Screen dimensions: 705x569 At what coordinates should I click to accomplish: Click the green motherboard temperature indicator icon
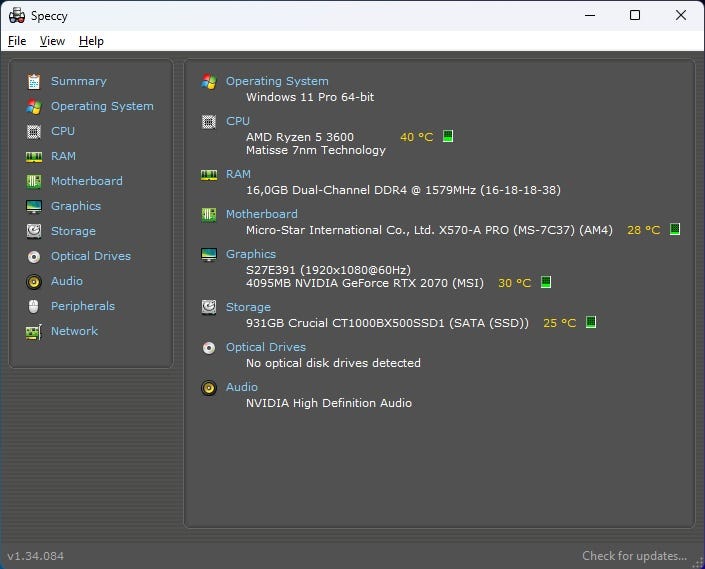(675, 229)
